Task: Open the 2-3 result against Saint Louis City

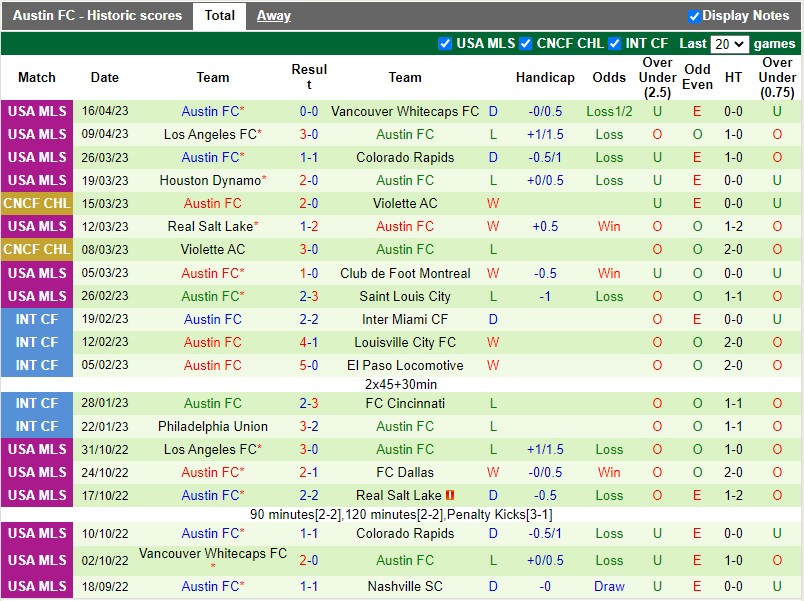Action: pyautogui.click(x=309, y=296)
